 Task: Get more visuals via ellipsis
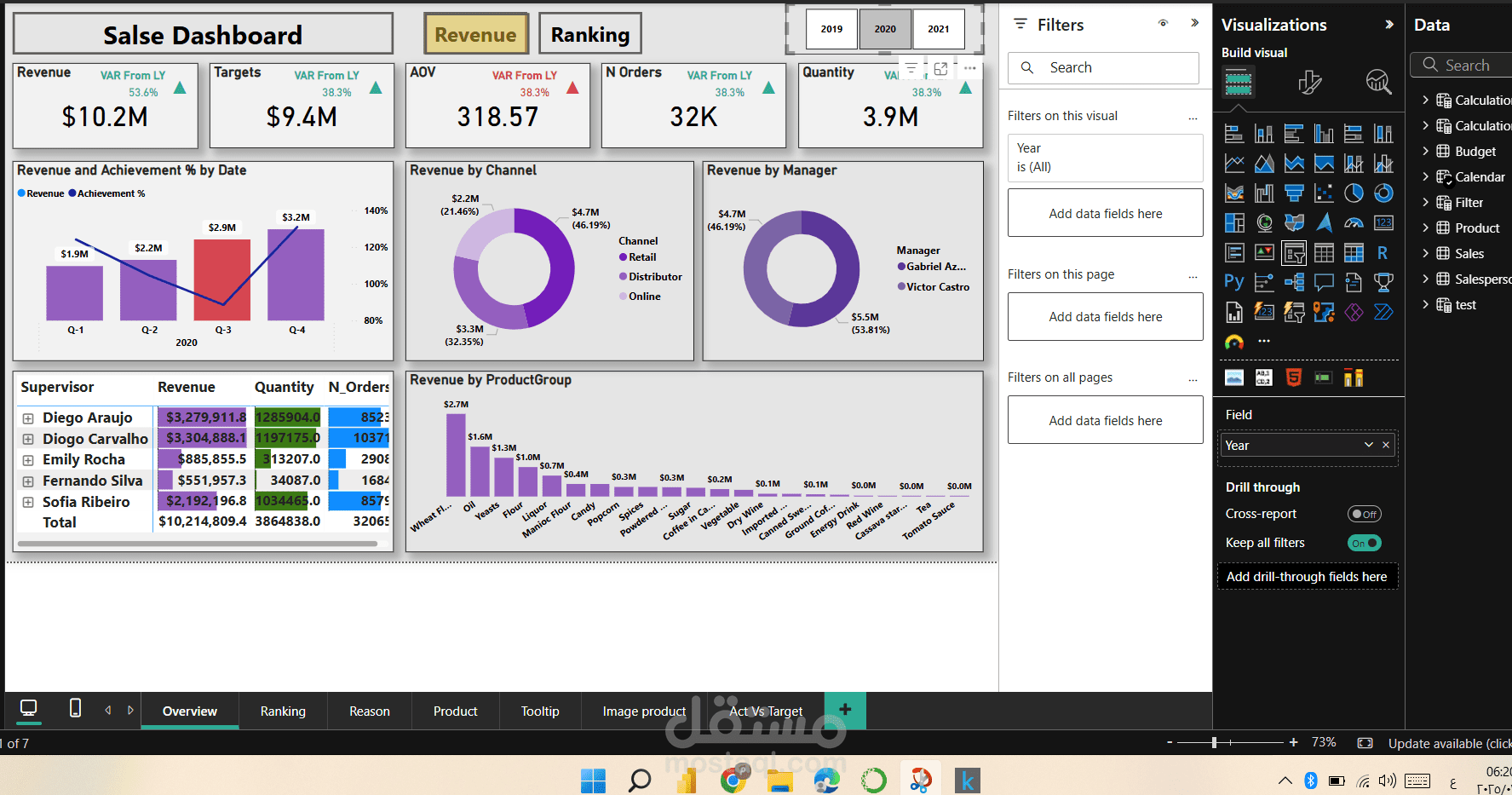point(1264,341)
